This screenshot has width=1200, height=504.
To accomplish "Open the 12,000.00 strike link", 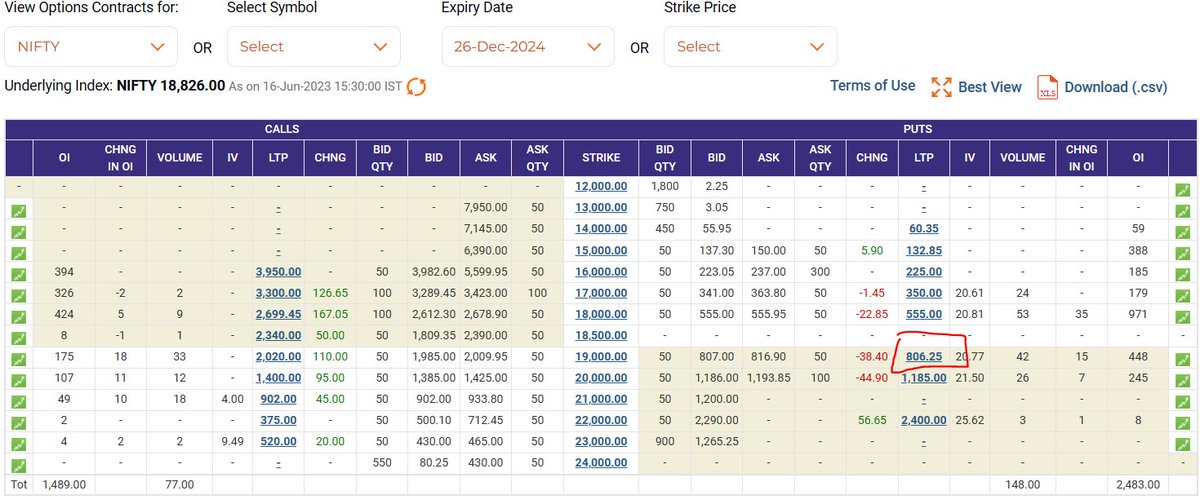I will (x=601, y=186).
